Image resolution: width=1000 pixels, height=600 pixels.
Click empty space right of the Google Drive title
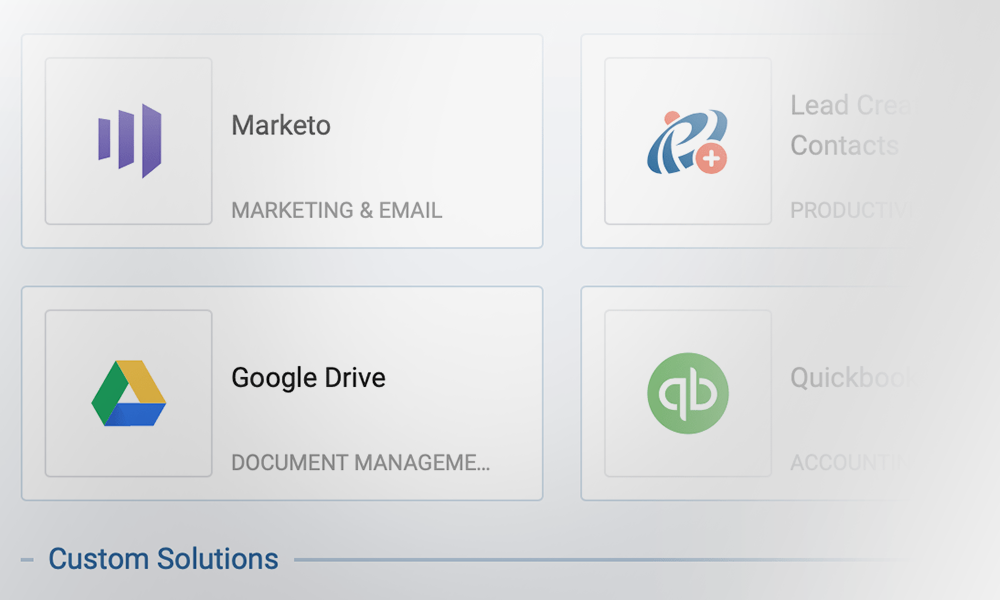pyautogui.click(x=460, y=378)
